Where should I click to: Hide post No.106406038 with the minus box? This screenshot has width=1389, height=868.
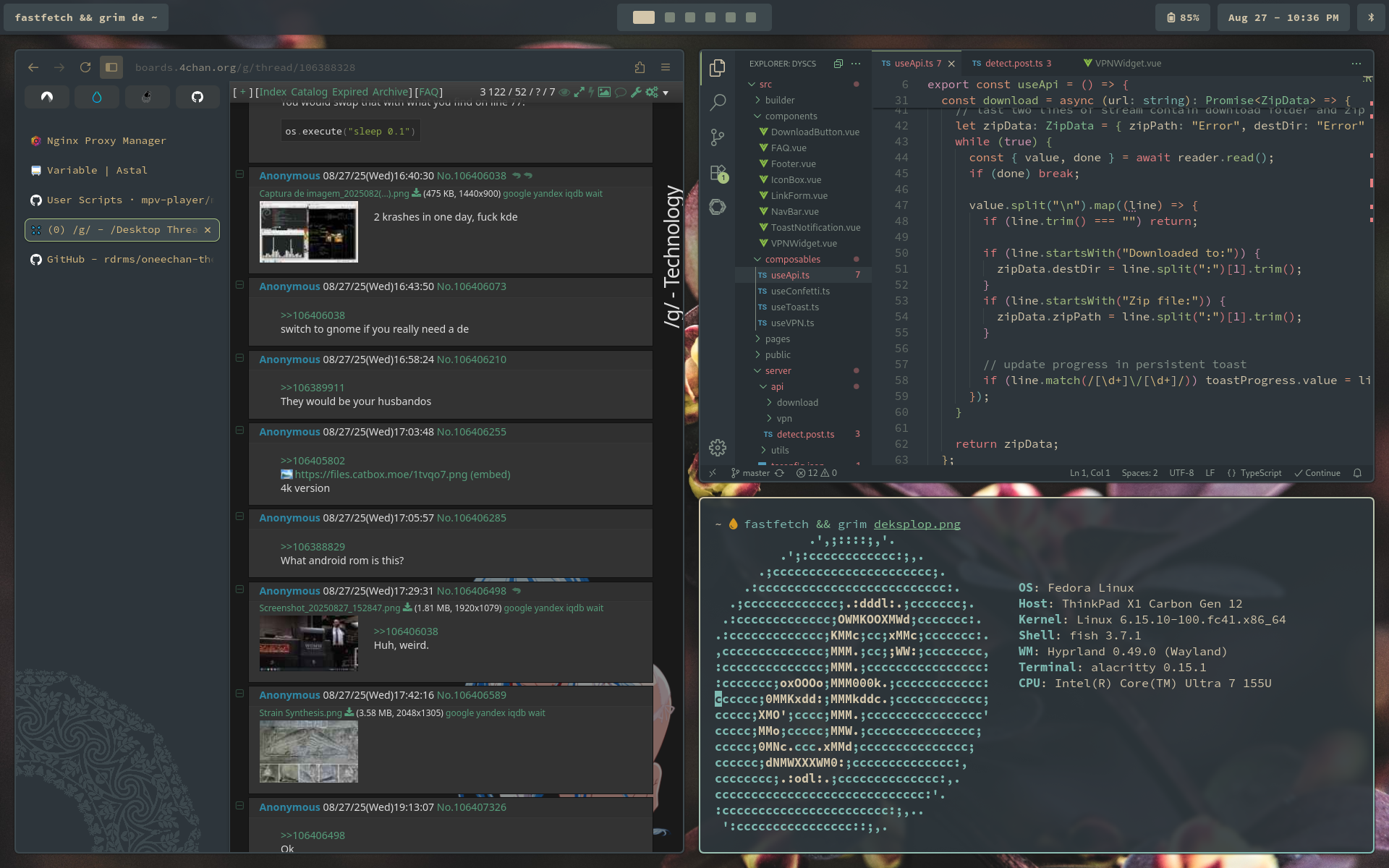(239, 174)
